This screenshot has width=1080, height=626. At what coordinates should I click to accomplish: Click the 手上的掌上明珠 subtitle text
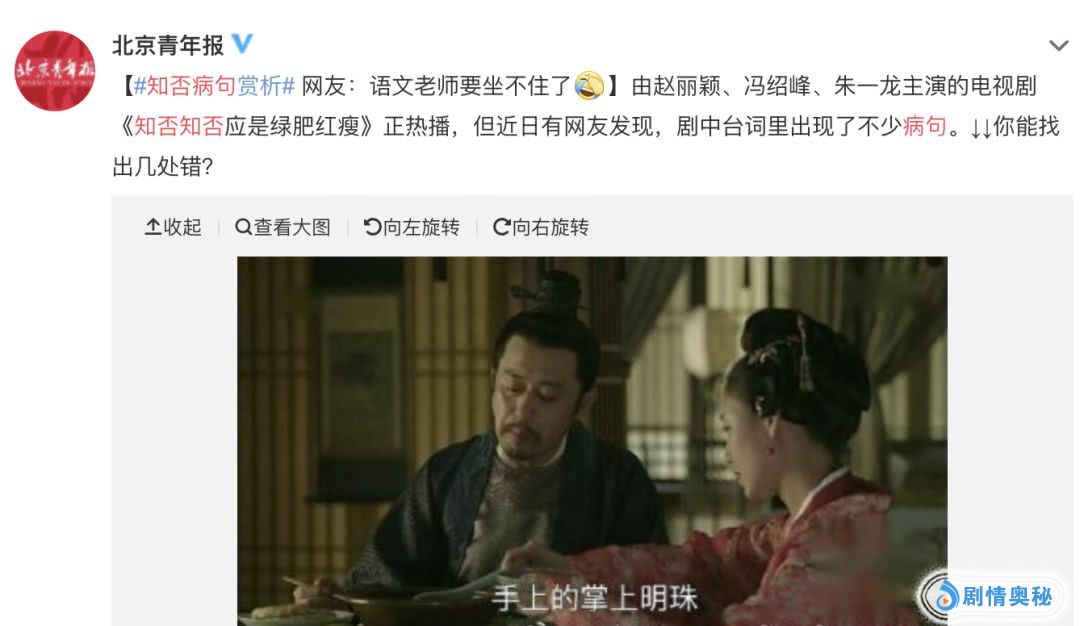pos(595,598)
